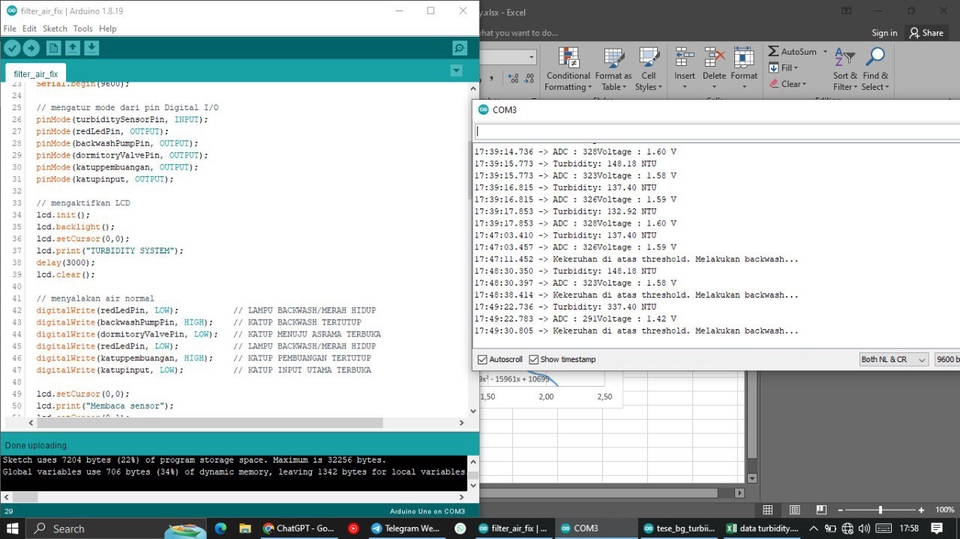Image resolution: width=960 pixels, height=539 pixels.
Task: Open WhatsApp icon in taskbar
Action: [460, 528]
